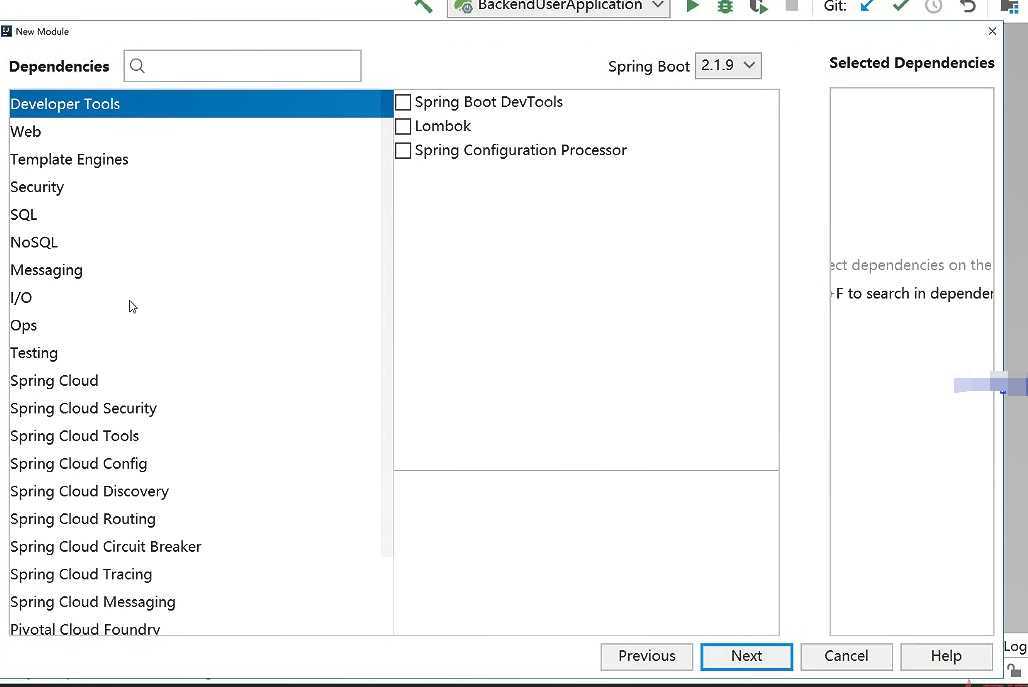The height and width of the screenshot is (687, 1028).
Task: Pick the Spring Cloud category
Action: pyautogui.click(x=195, y=381)
